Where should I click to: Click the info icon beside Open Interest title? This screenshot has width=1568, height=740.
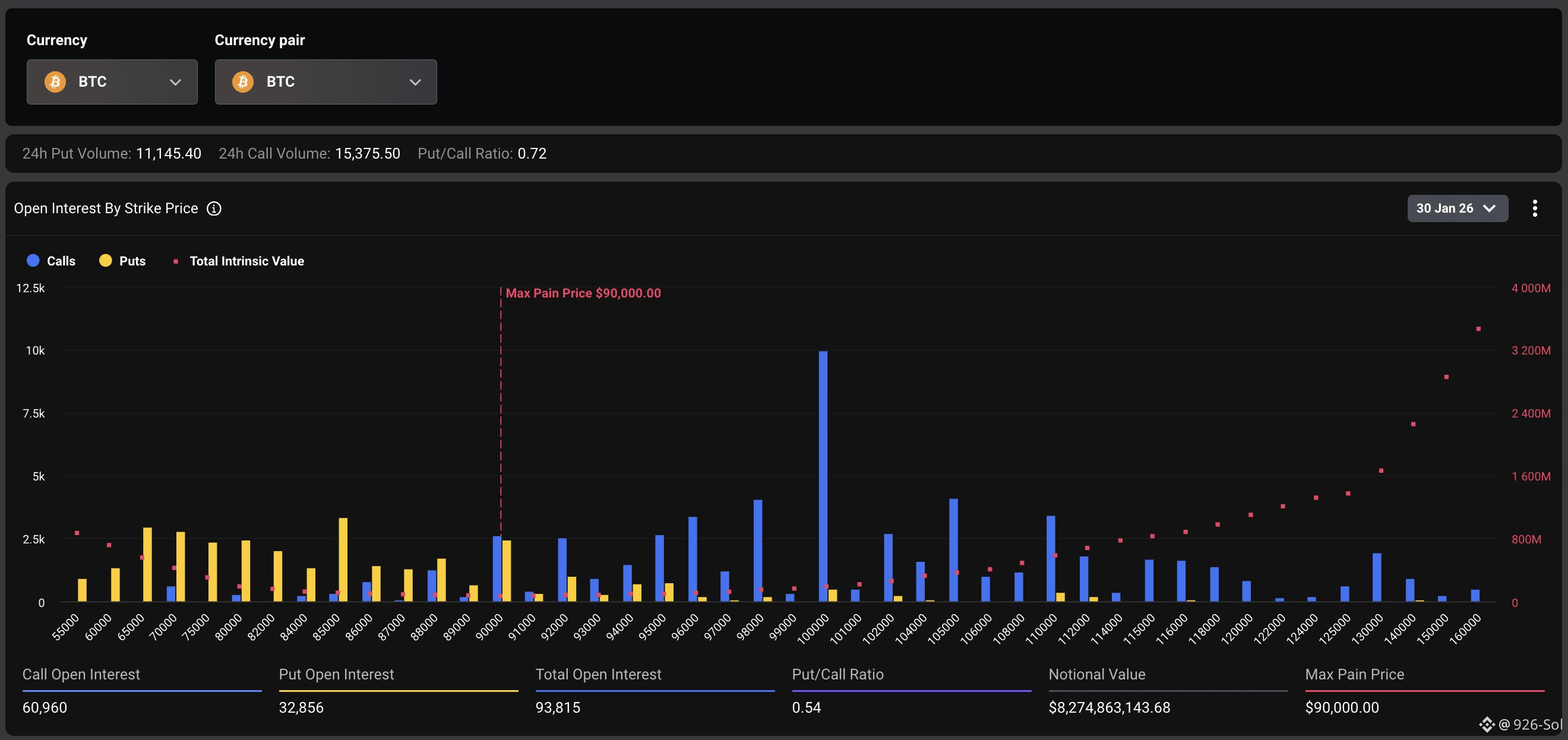pos(214,208)
